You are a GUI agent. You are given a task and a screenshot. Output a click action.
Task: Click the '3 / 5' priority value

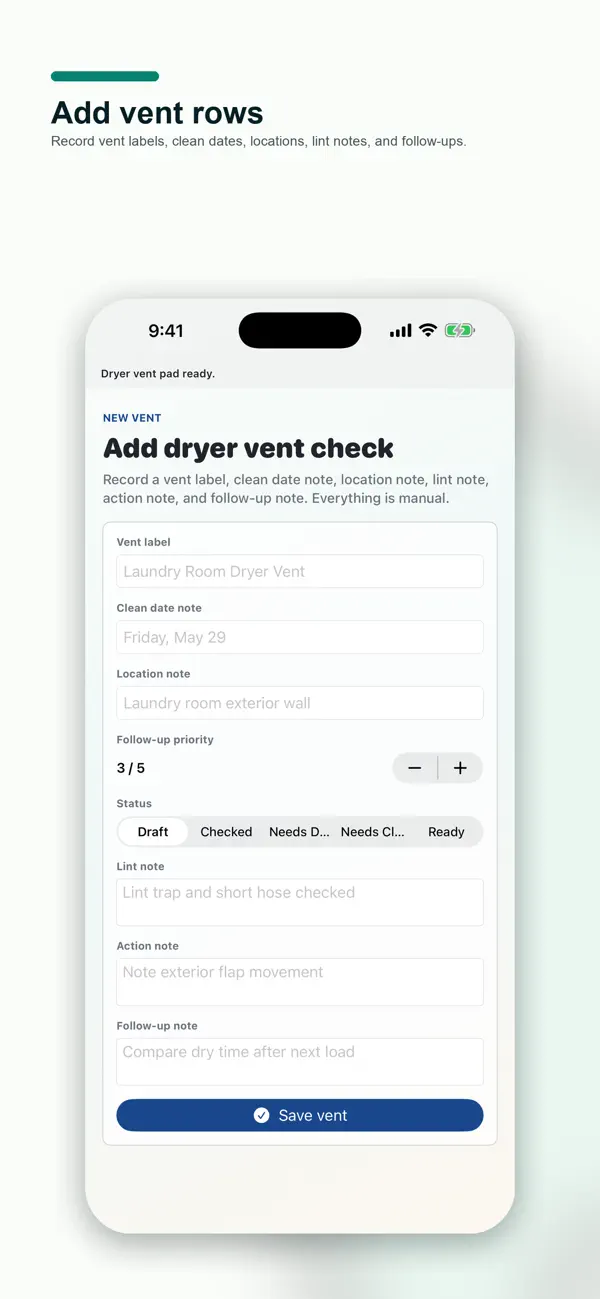131,768
